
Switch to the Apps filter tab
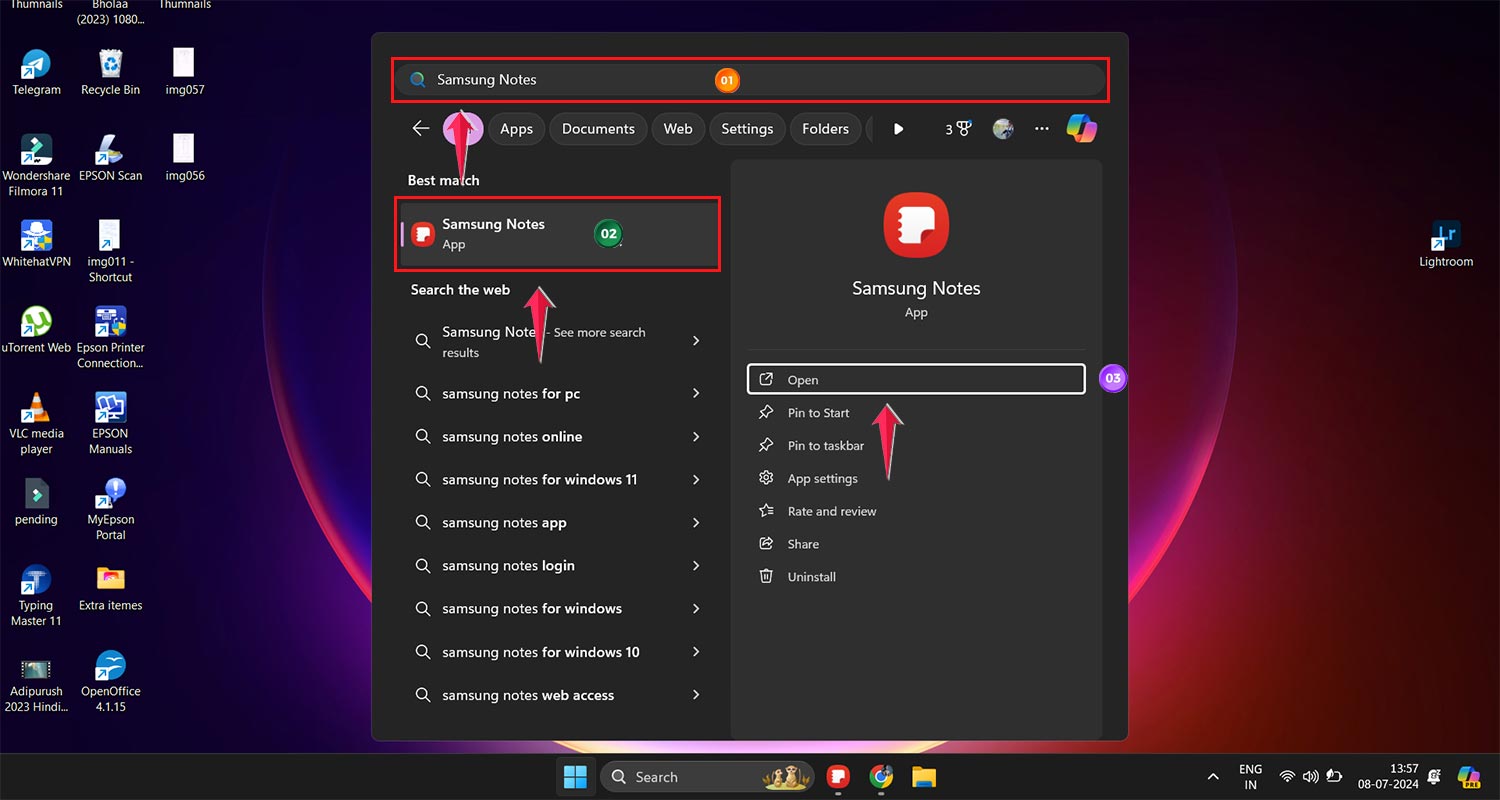(516, 129)
